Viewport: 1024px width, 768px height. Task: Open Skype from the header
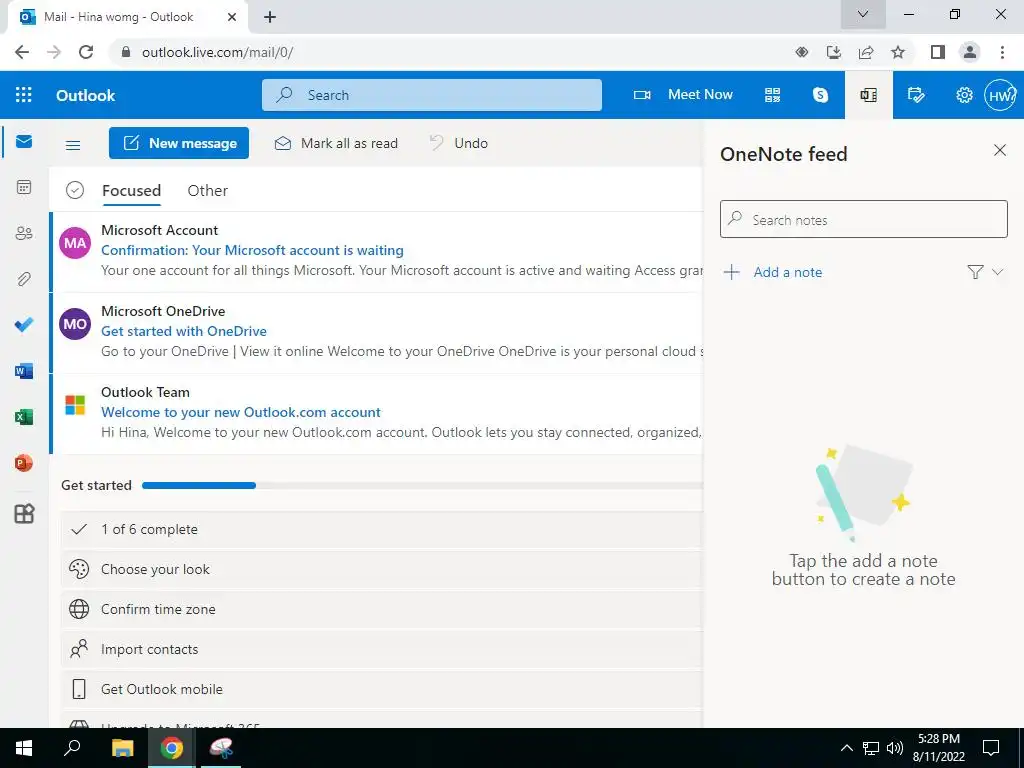click(x=820, y=95)
